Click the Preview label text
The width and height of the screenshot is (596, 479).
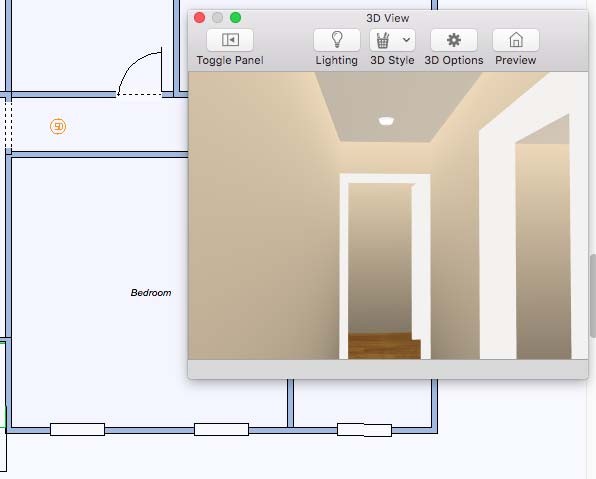pyautogui.click(x=516, y=60)
